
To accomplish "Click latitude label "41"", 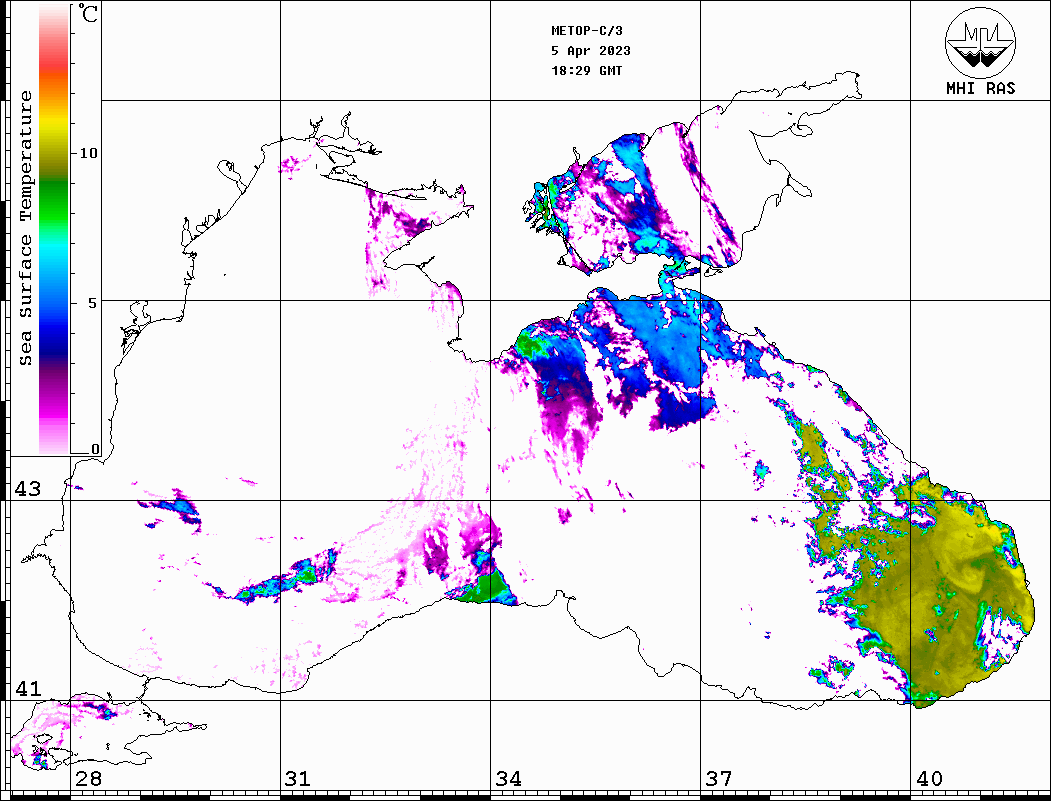I will click(x=28, y=688).
